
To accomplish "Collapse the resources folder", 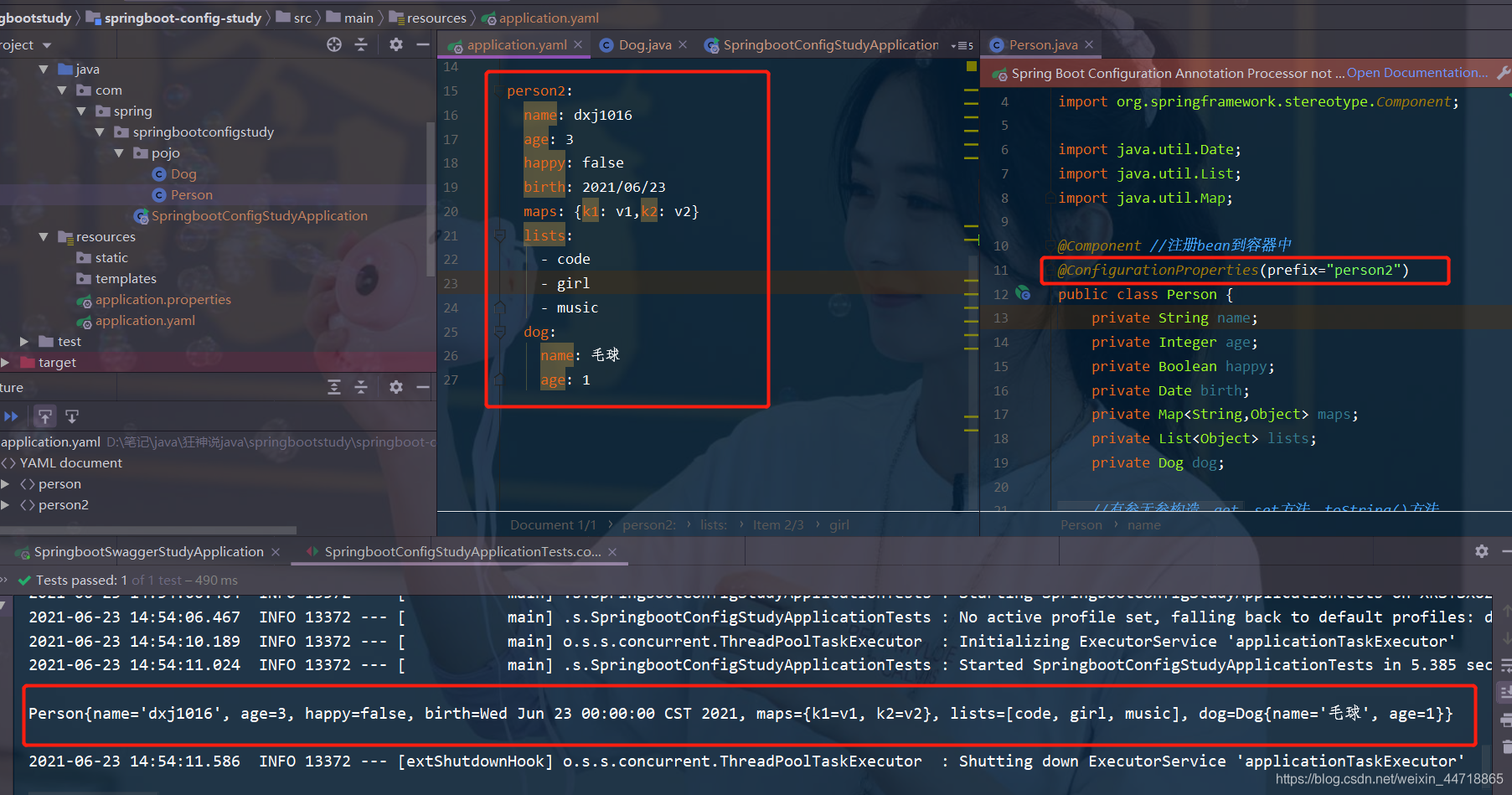I will (x=44, y=237).
